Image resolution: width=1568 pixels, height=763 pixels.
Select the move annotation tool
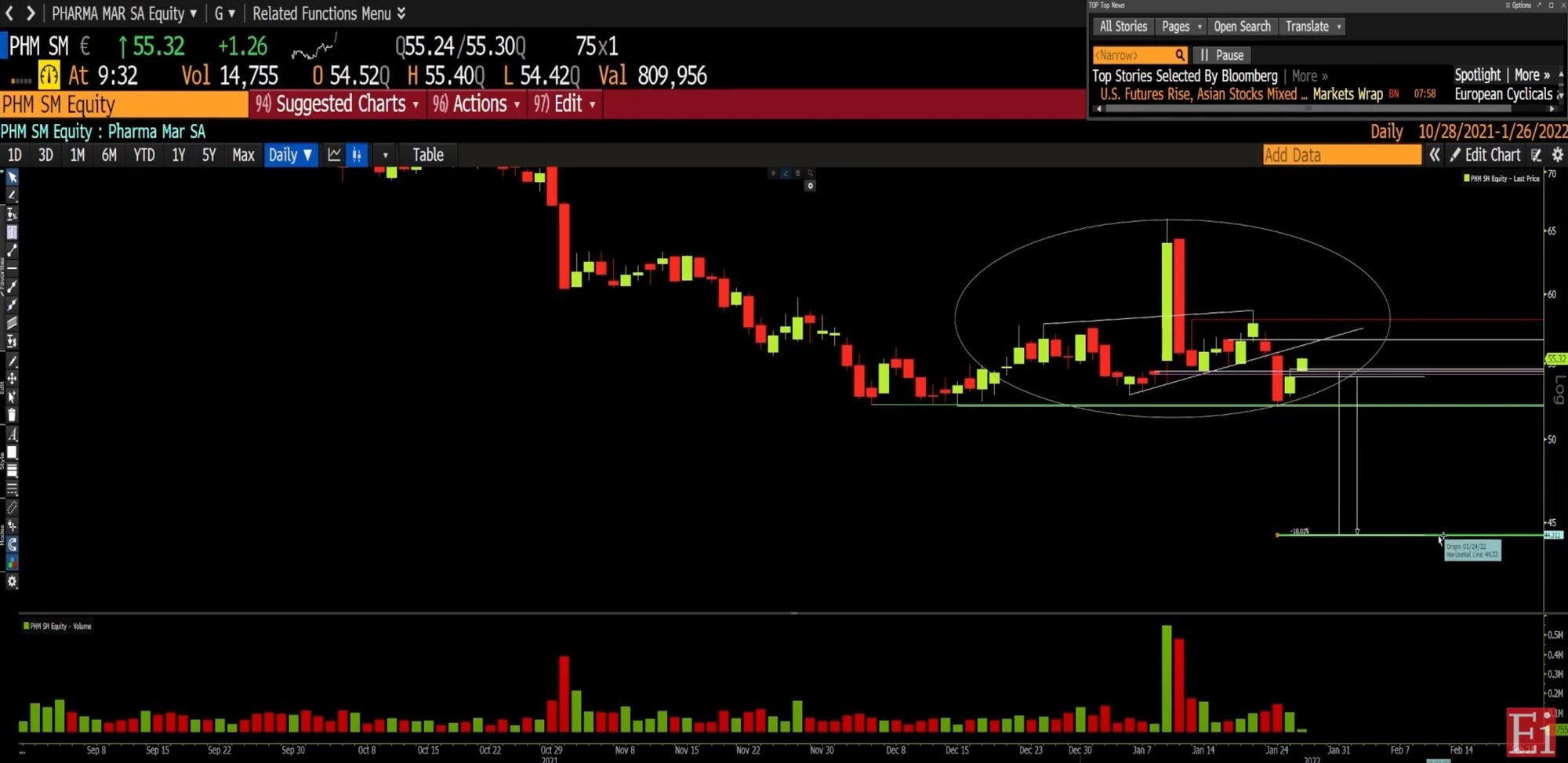pos(13,379)
